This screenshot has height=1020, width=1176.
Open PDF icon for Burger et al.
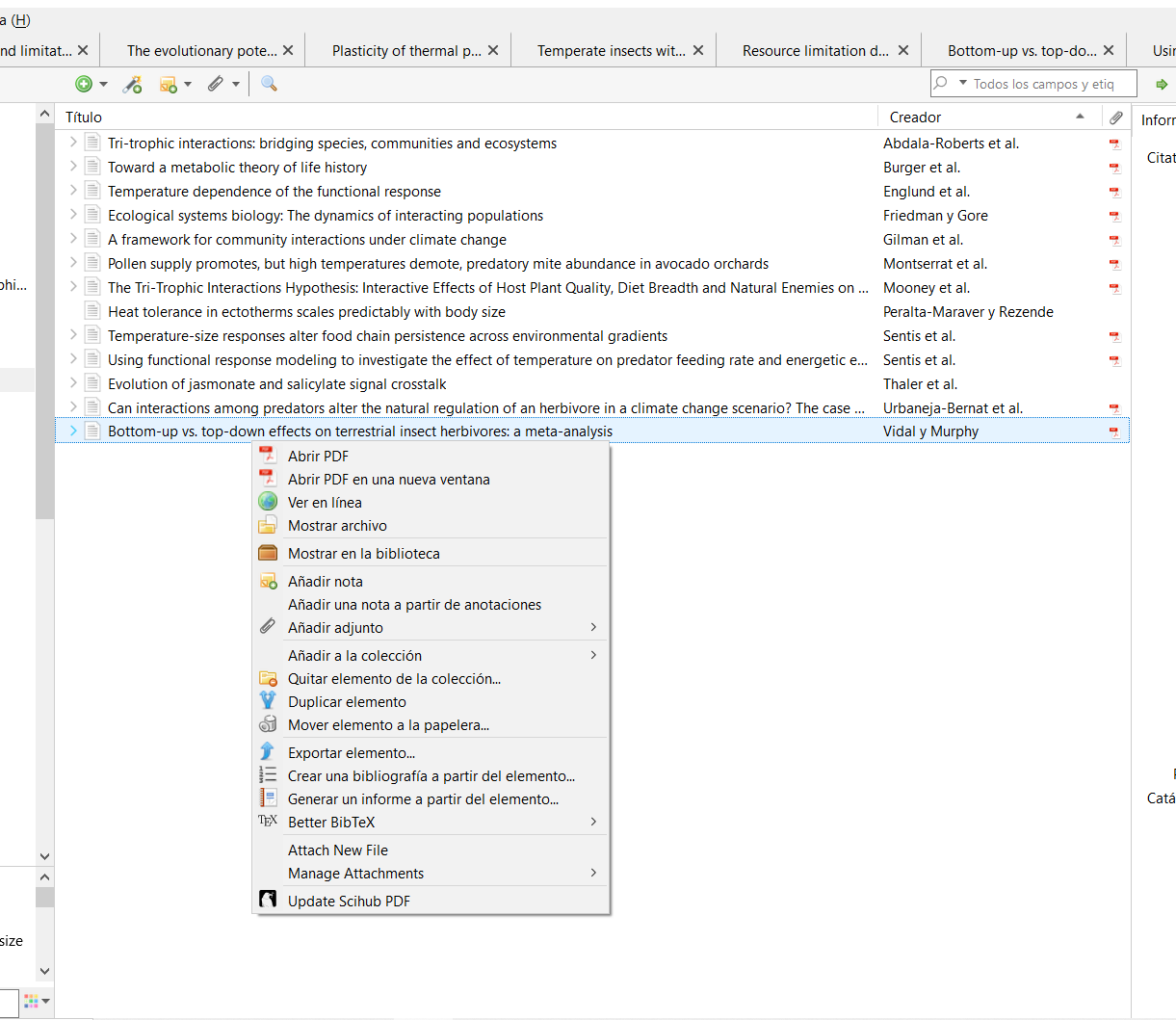(1114, 169)
